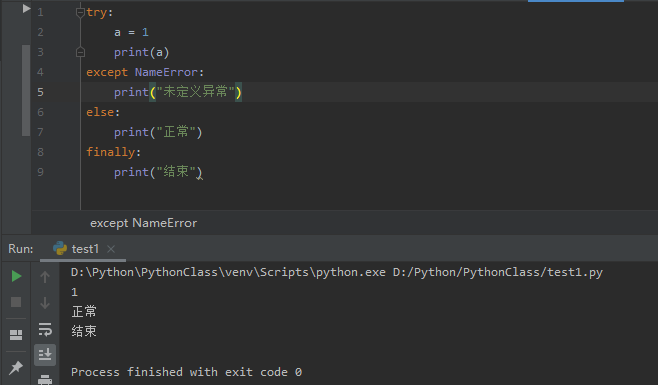Select the 'finally:' keyword on line 8
Screen dimensions: 658x385
[114, 152]
